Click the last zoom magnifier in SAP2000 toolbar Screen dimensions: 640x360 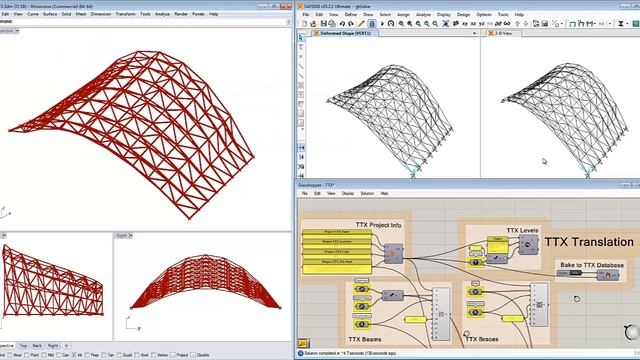[435, 24]
